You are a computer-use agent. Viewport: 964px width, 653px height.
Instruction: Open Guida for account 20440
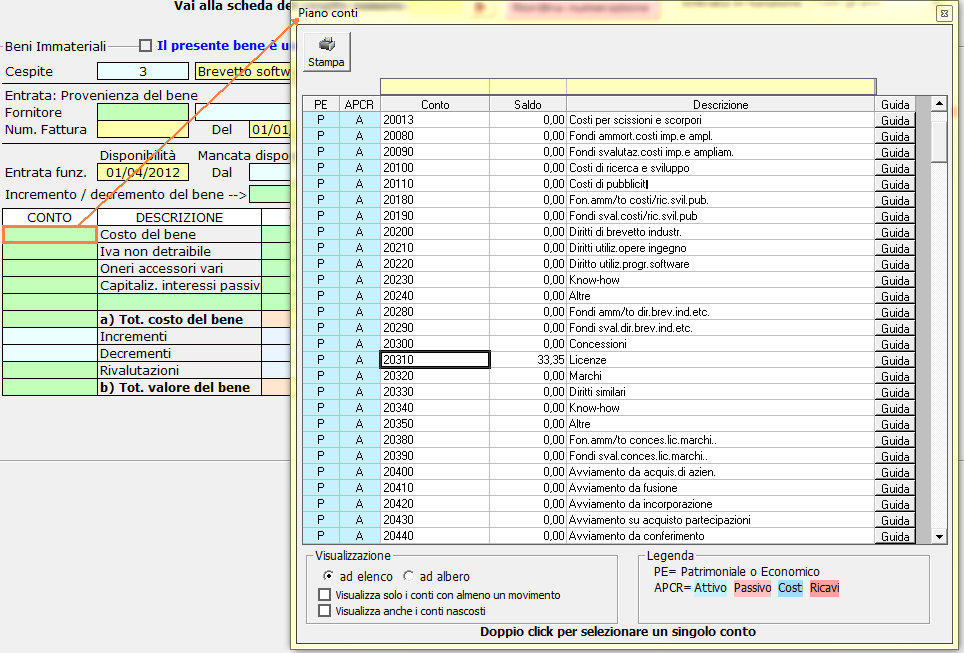coord(895,536)
